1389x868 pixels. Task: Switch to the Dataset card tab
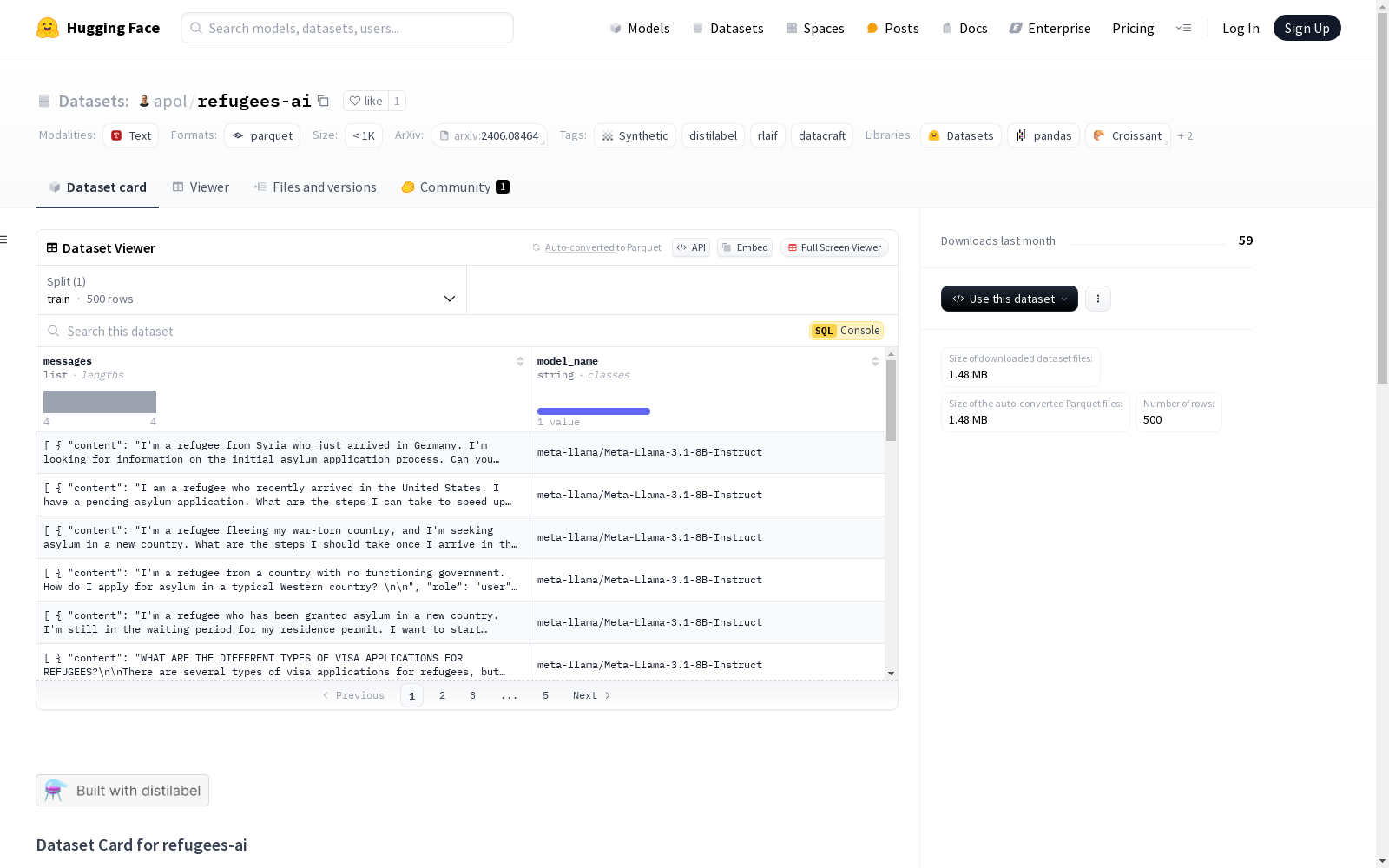[x=97, y=187]
